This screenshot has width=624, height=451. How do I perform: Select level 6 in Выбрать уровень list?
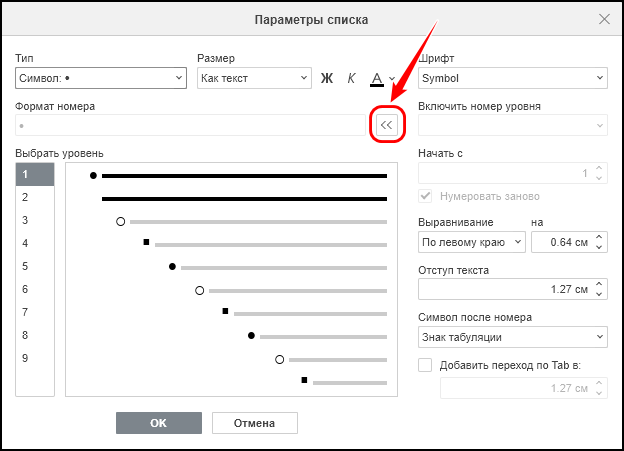tap(35, 289)
